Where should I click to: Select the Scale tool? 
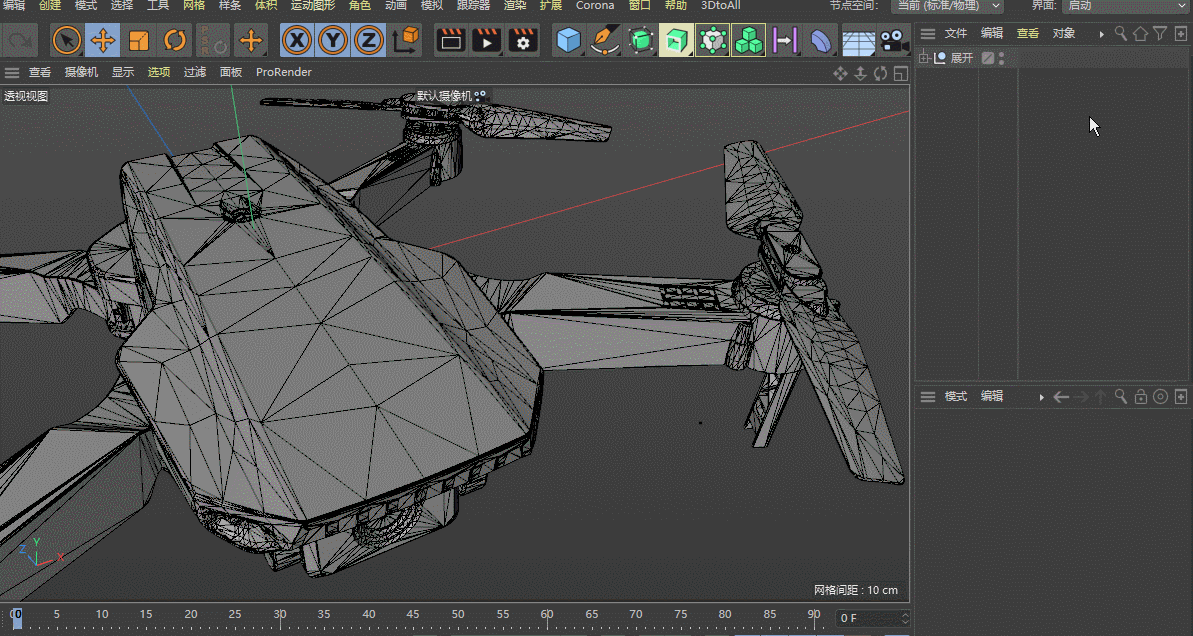pyautogui.click(x=139, y=41)
